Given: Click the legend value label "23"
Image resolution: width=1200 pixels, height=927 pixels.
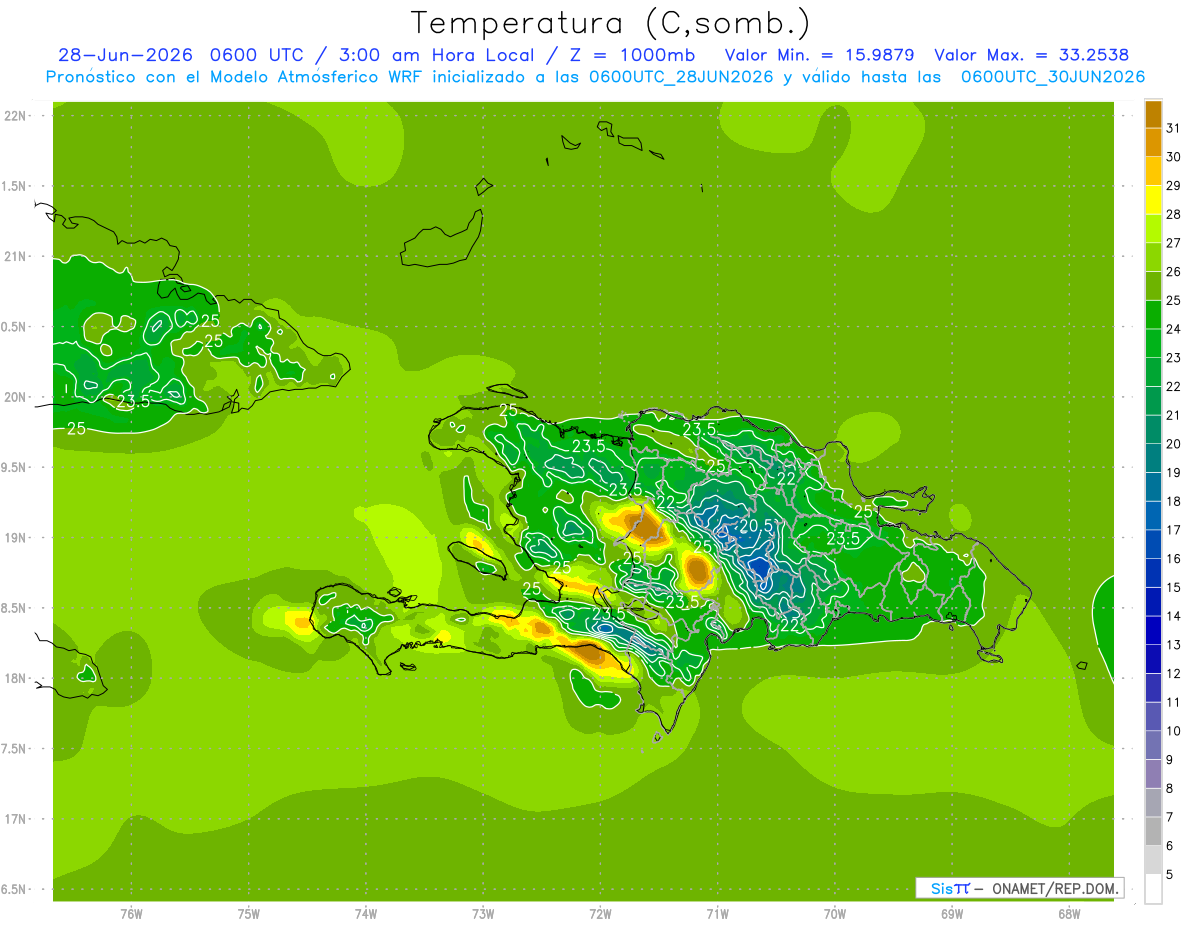Looking at the screenshot, I should pyautogui.click(x=1174, y=358).
